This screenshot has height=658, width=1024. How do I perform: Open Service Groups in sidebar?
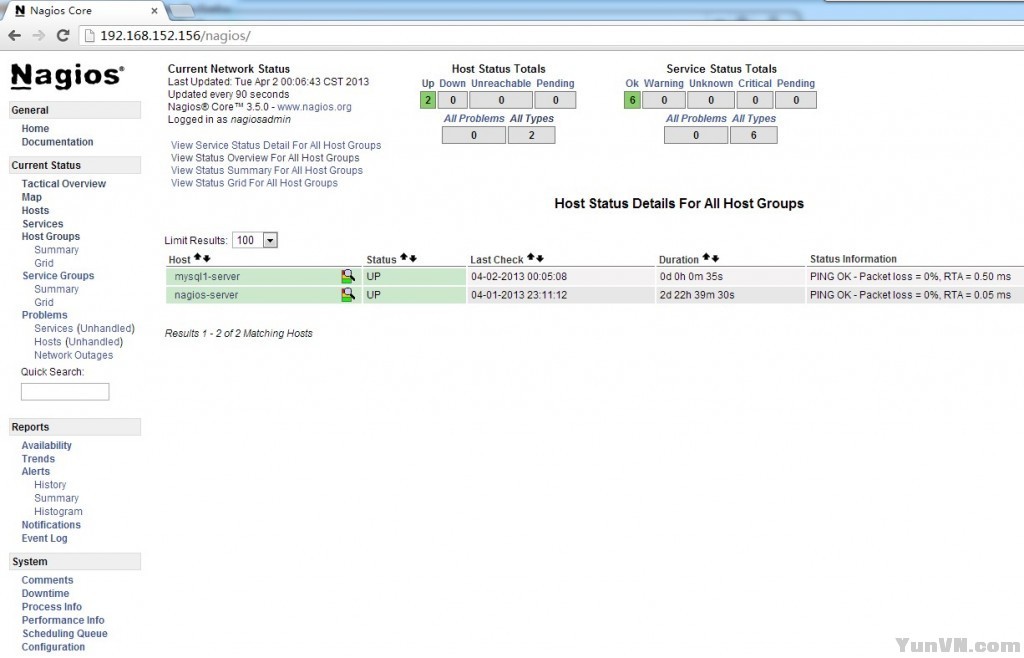58,275
